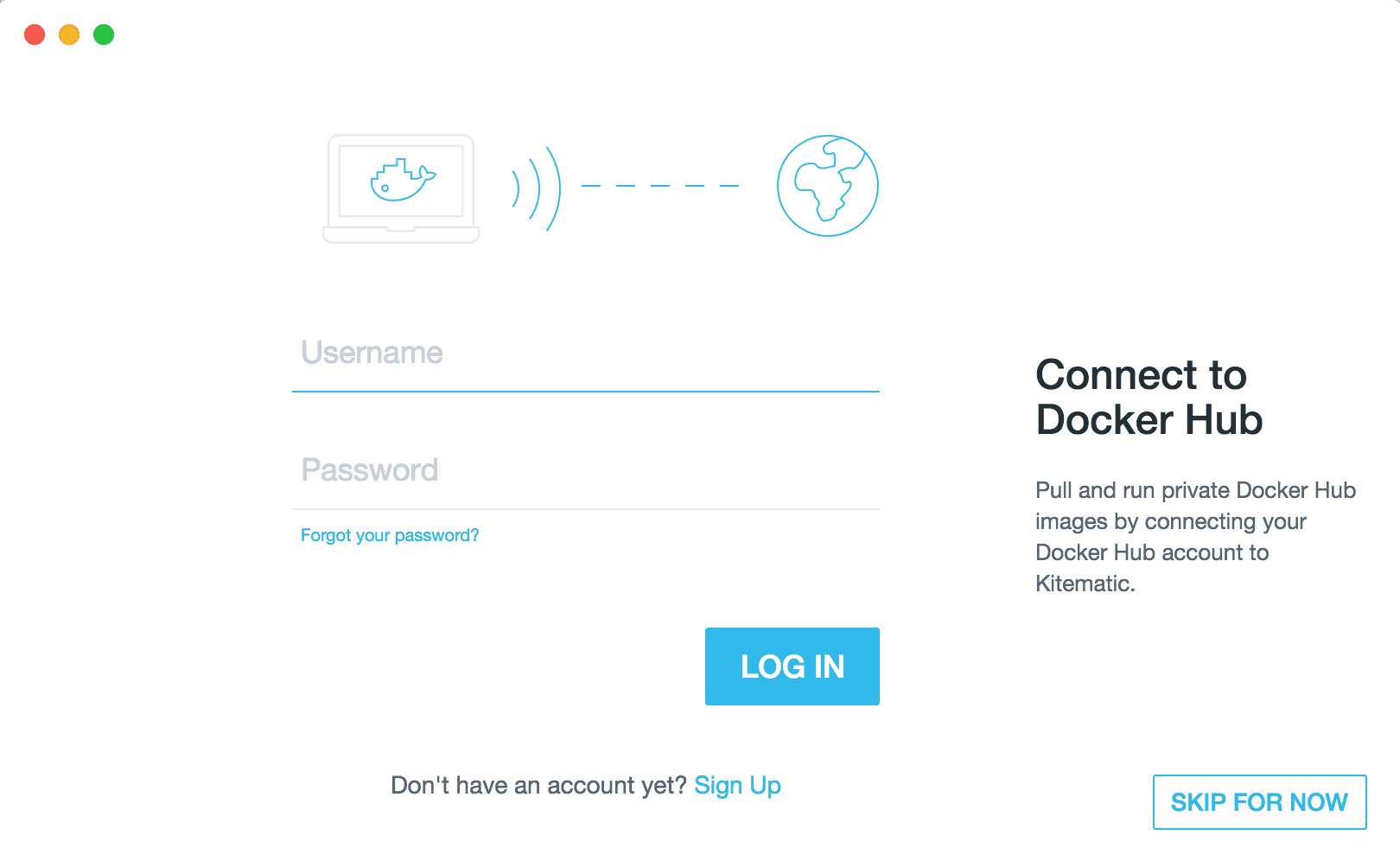
Task: Click the underline below Password field
Action: (586, 509)
